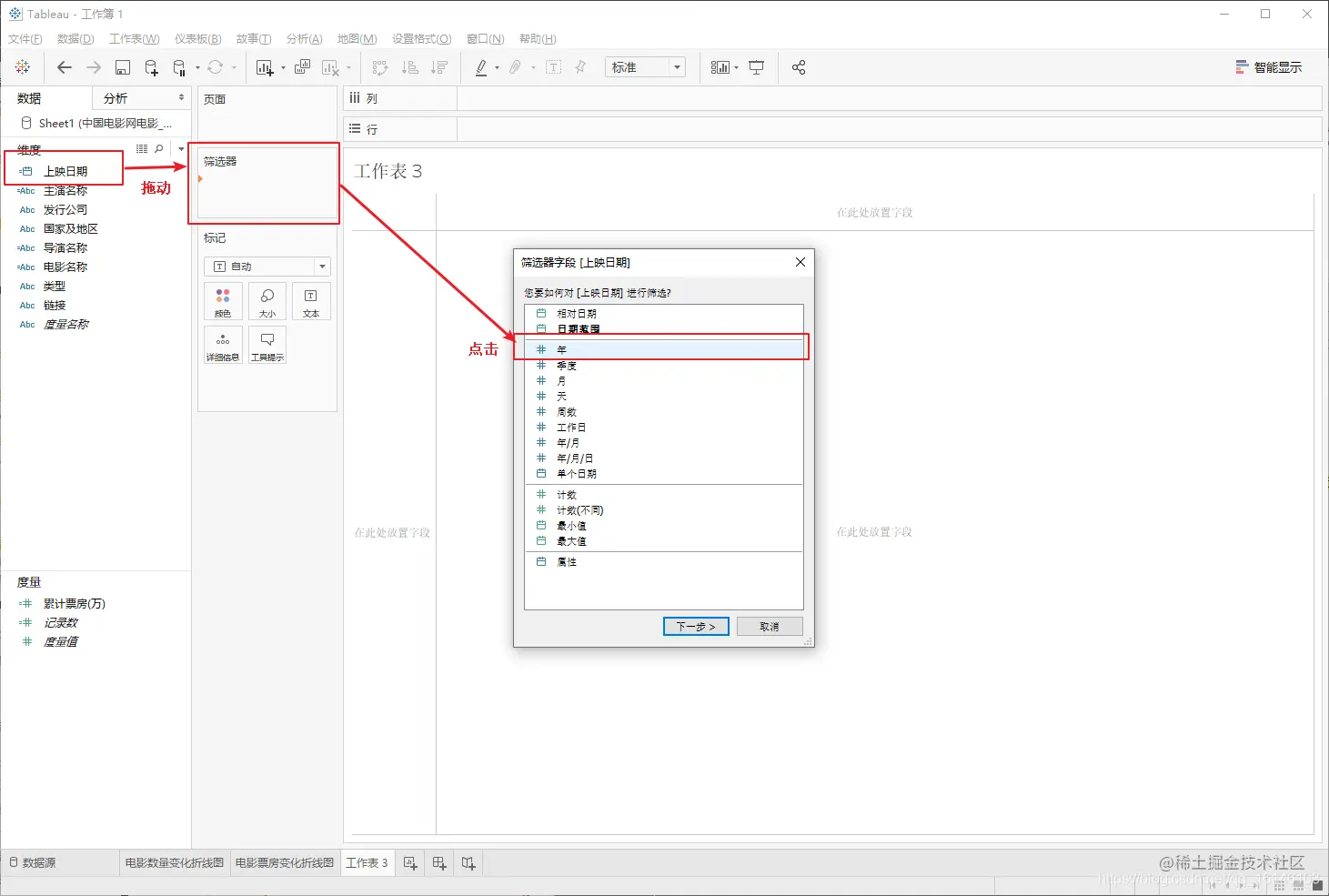Click the swap rows and columns icon

[380, 67]
